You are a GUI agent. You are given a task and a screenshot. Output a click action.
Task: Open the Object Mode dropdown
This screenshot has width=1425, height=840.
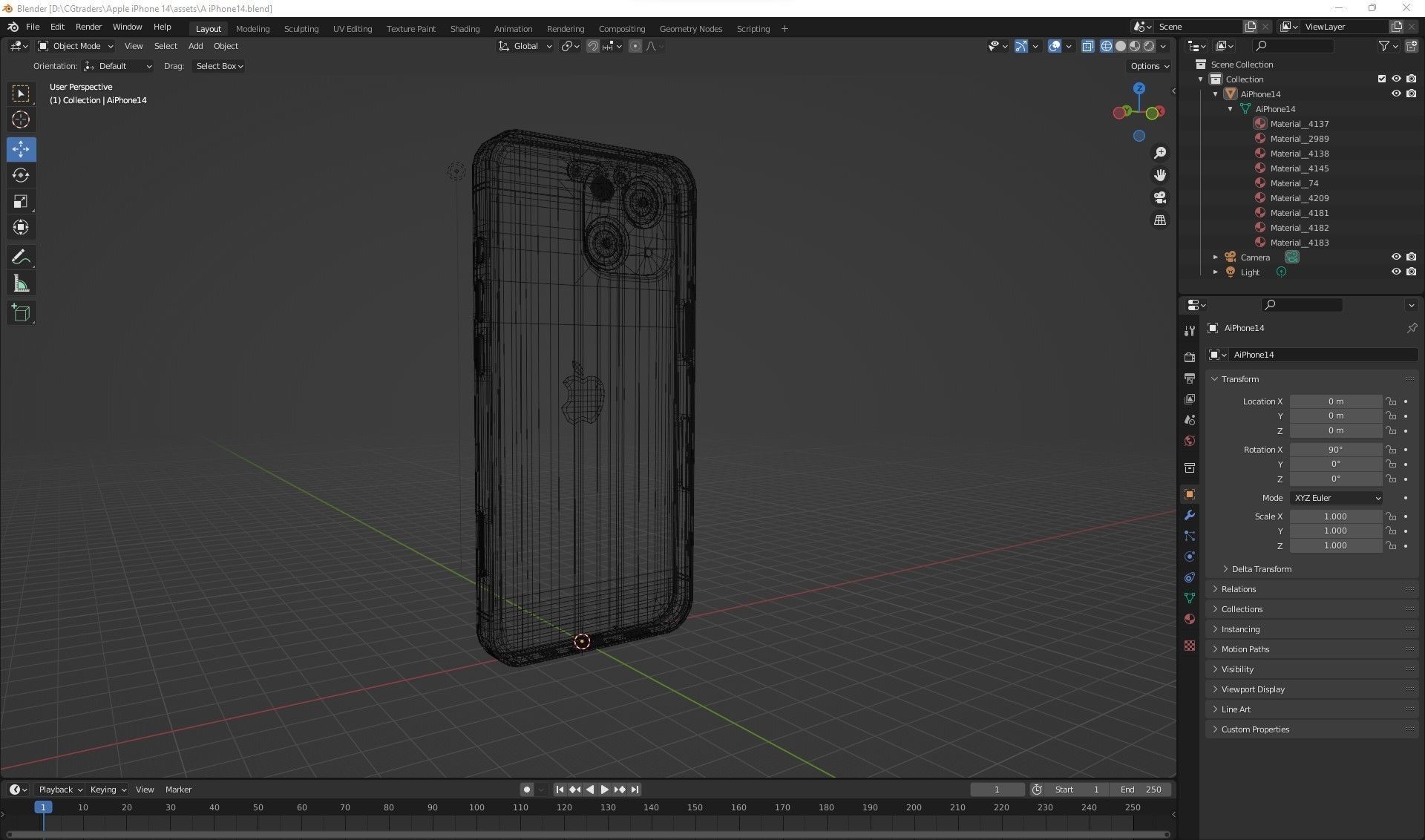[x=76, y=46]
